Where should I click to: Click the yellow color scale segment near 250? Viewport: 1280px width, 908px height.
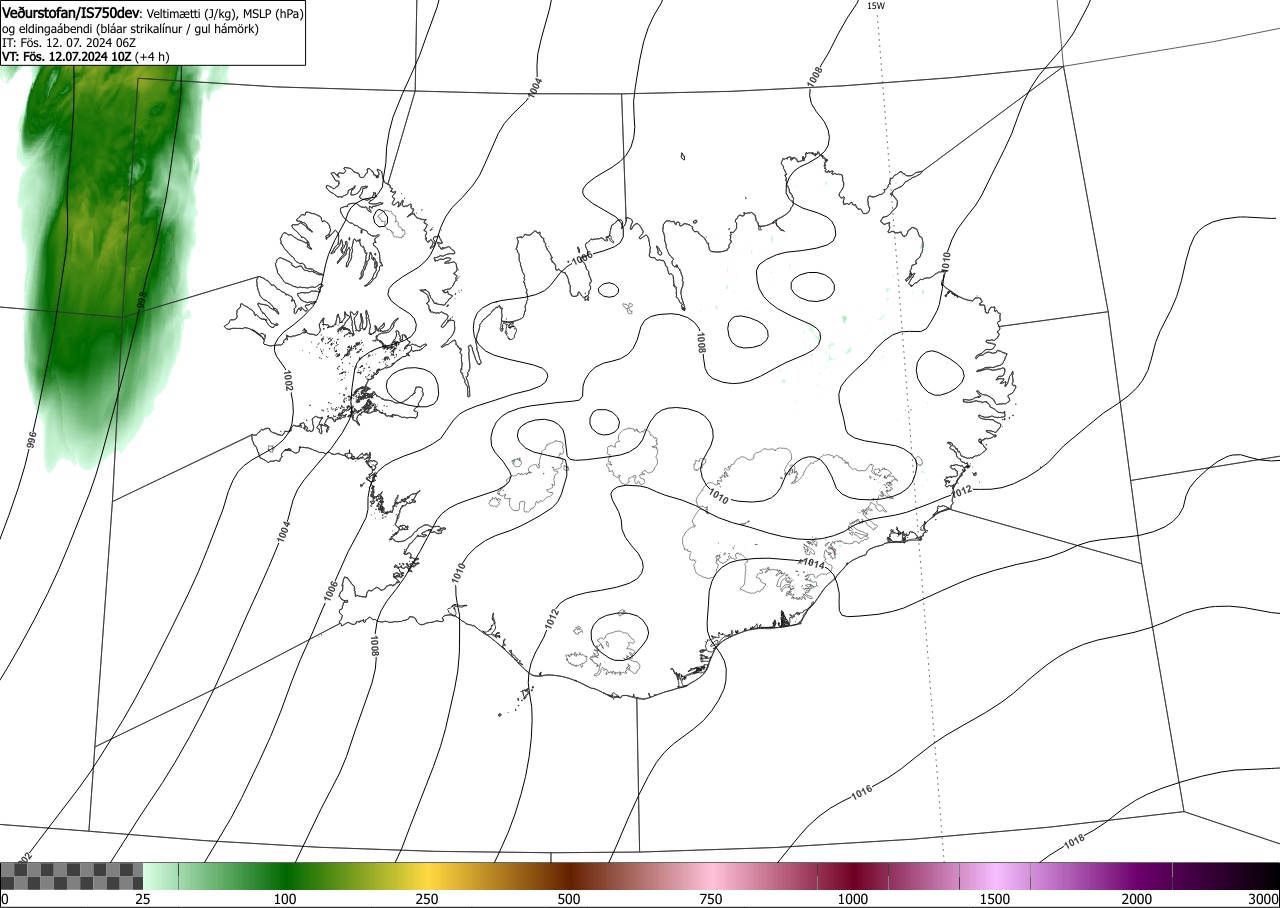click(427, 876)
